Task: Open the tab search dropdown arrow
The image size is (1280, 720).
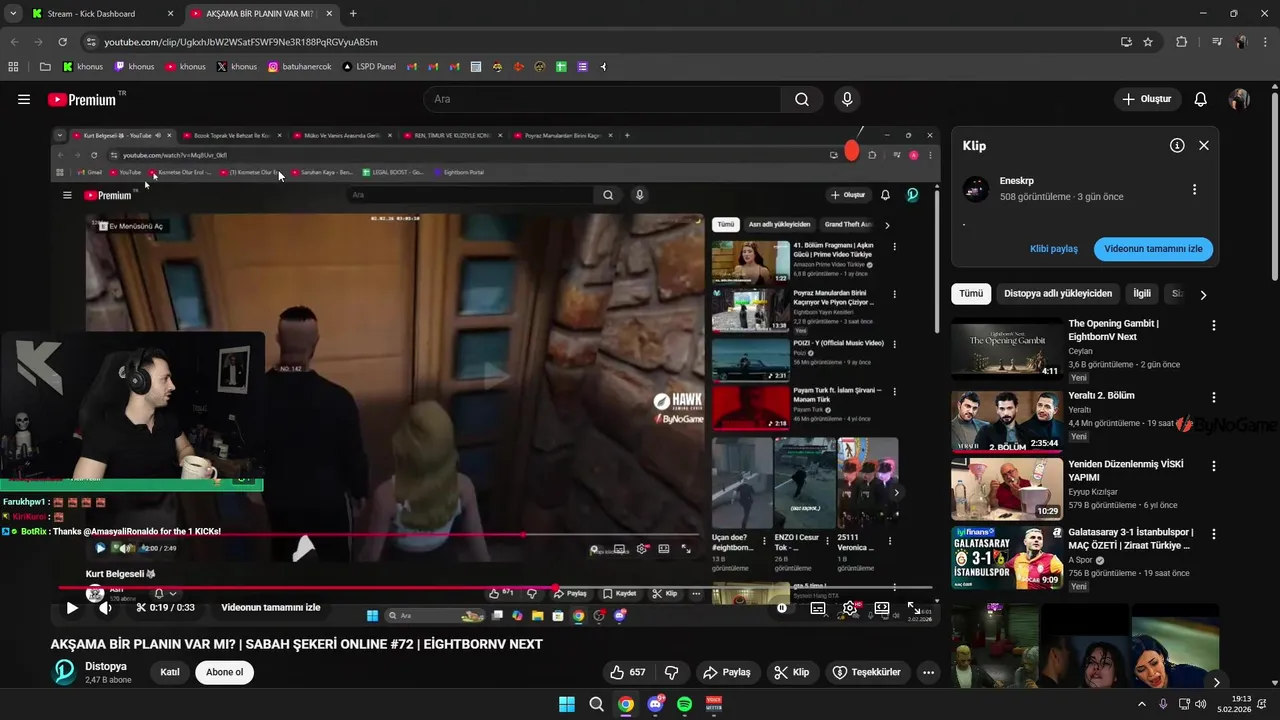Action: [11, 14]
